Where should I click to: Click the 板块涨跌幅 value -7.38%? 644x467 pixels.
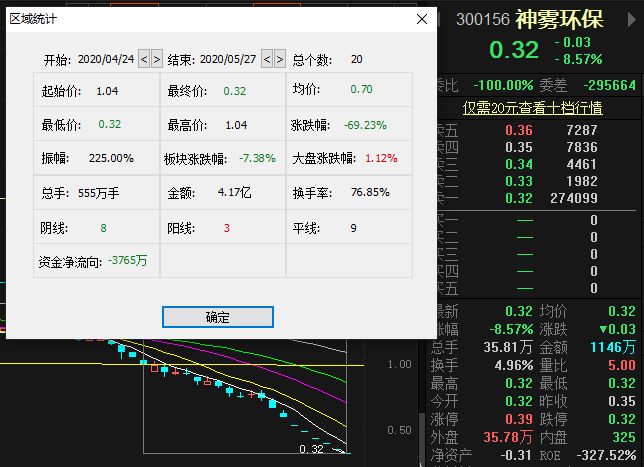click(257, 158)
